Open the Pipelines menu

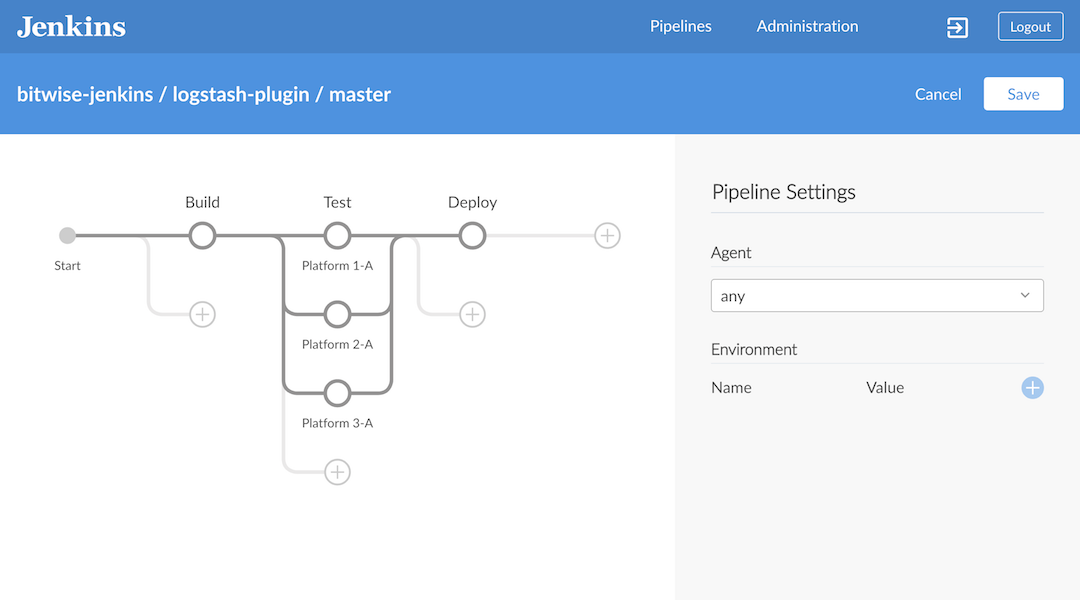pyautogui.click(x=680, y=27)
